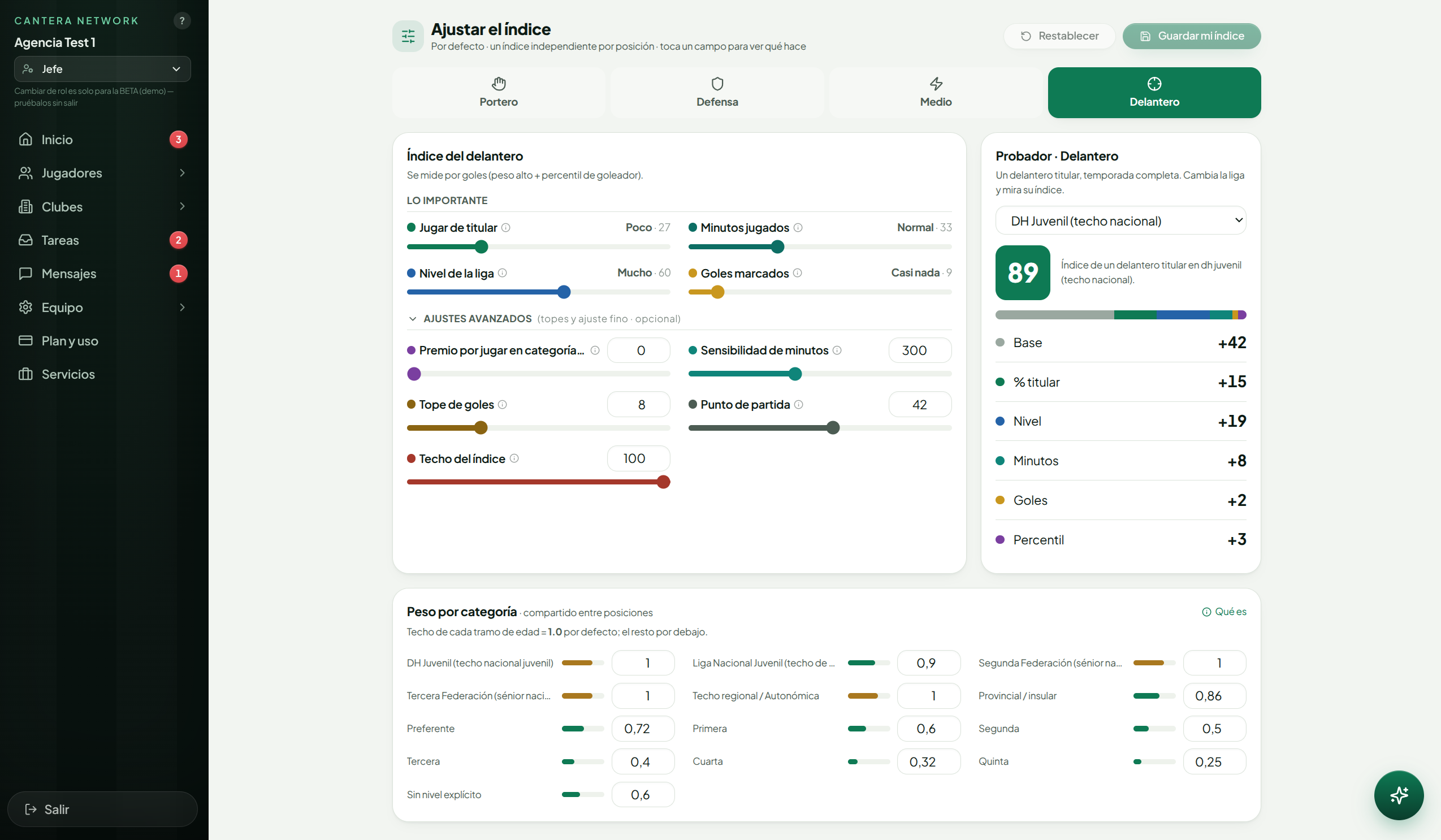Switch to the Defensa tab
This screenshot has width=1441, height=840.
(x=717, y=93)
